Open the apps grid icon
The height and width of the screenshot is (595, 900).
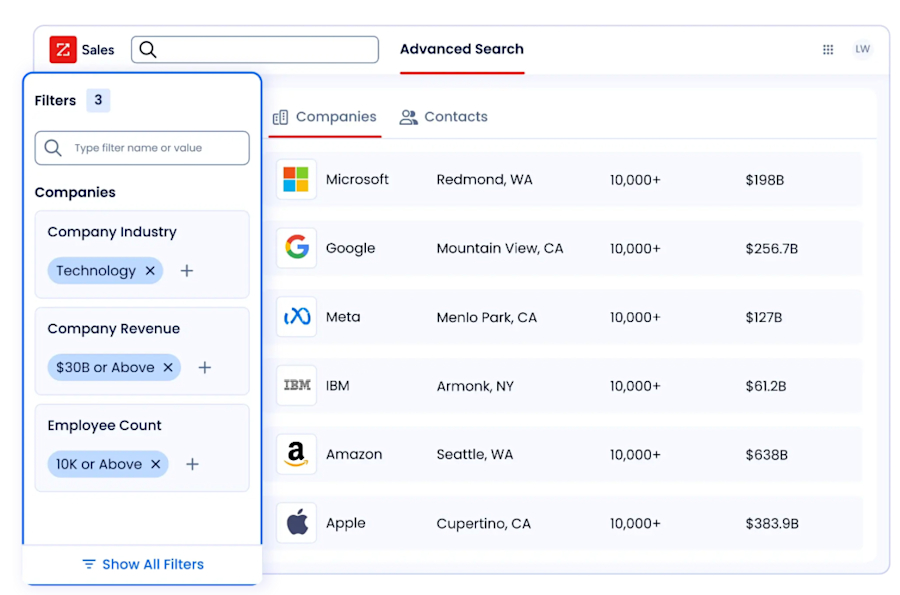click(x=828, y=49)
